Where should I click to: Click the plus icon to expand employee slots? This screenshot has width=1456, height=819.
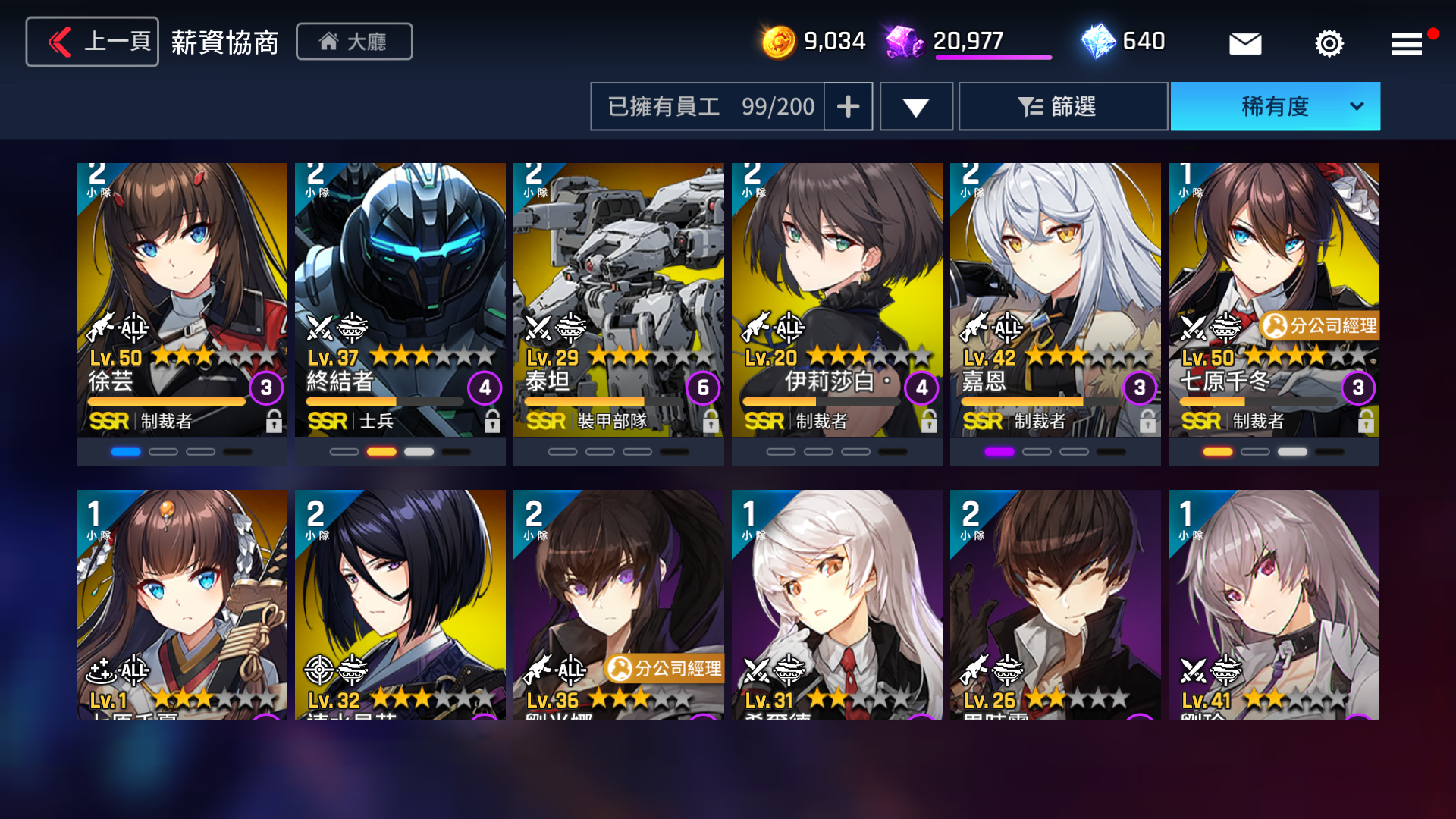click(x=848, y=106)
